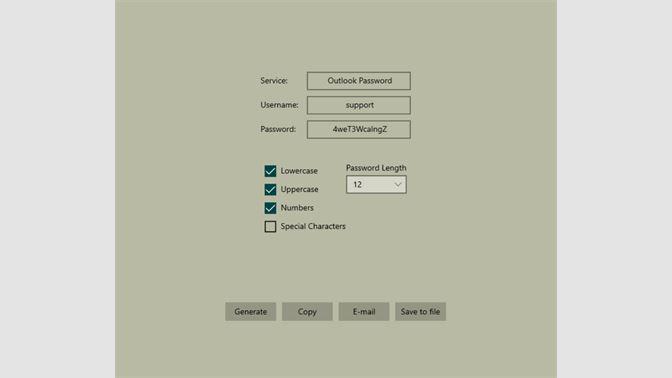672x378 pixels.
Task: Copy the generated password
Action: [307, 312]
